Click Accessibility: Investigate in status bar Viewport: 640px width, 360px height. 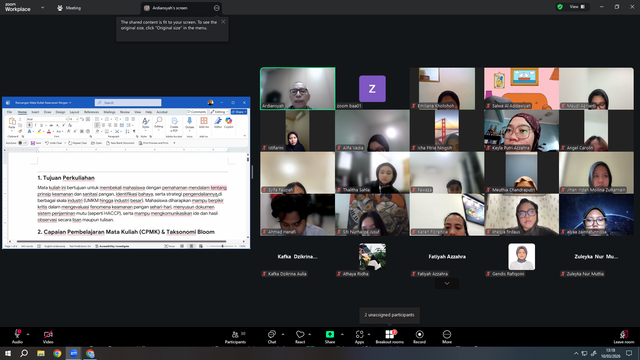point(112,246)
